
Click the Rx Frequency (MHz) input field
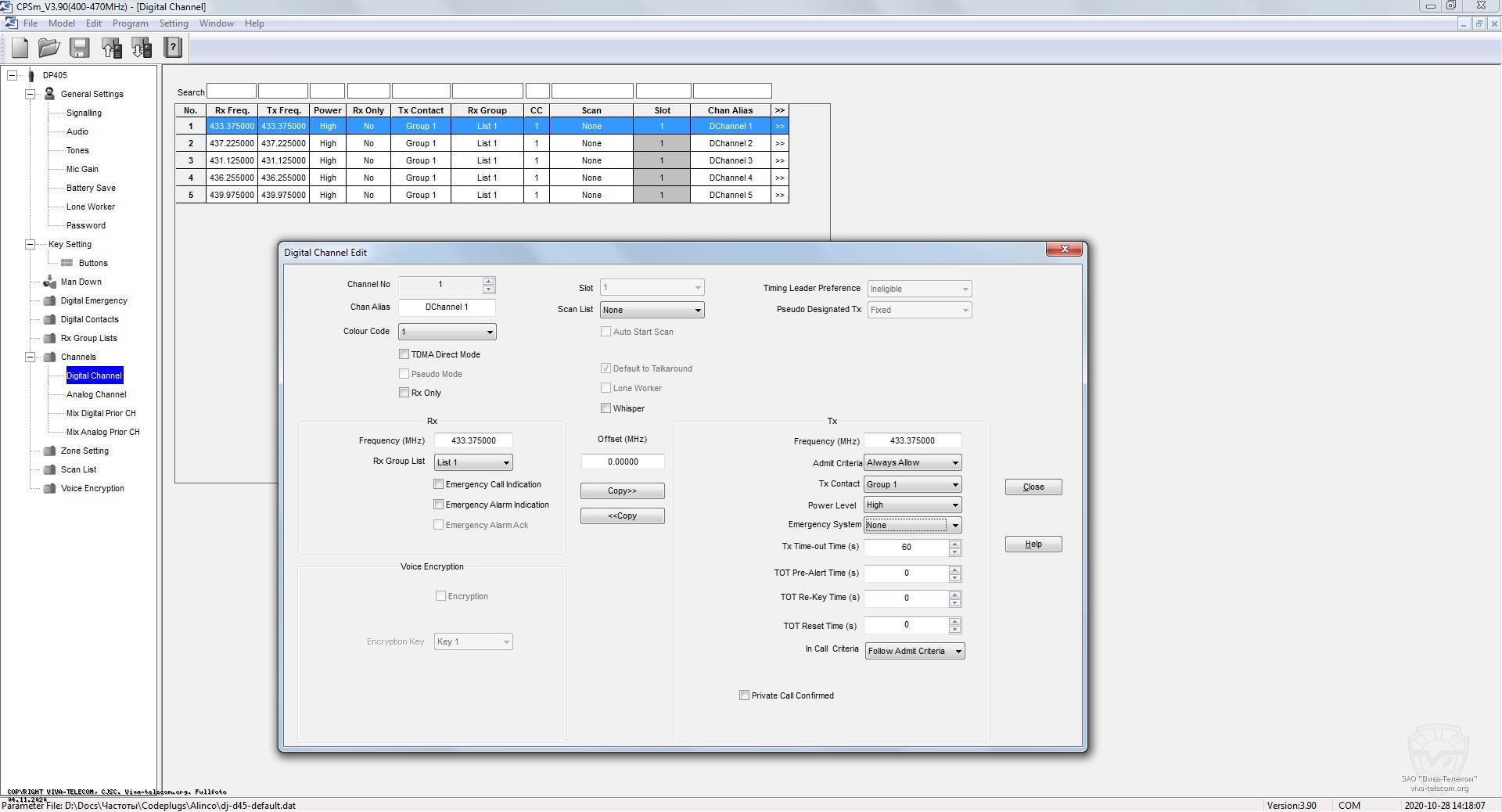coord(473,440)
